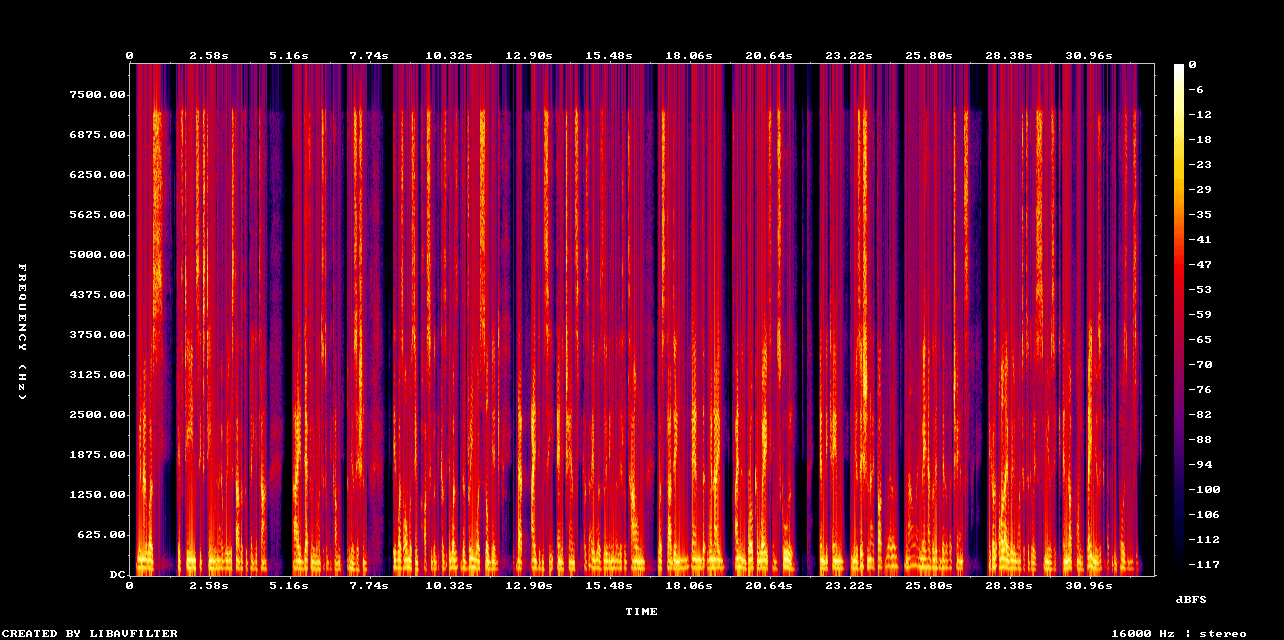This screenshot has height=640, width=1284.
Task: Click the 0 marker on top time axis
Action: 129,56
